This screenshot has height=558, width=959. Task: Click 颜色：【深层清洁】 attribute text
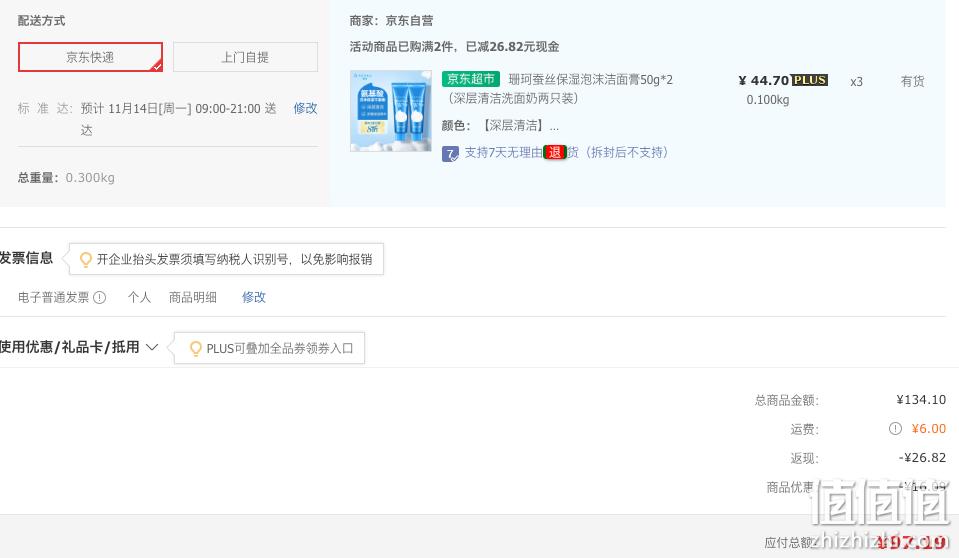pos(500,126)
